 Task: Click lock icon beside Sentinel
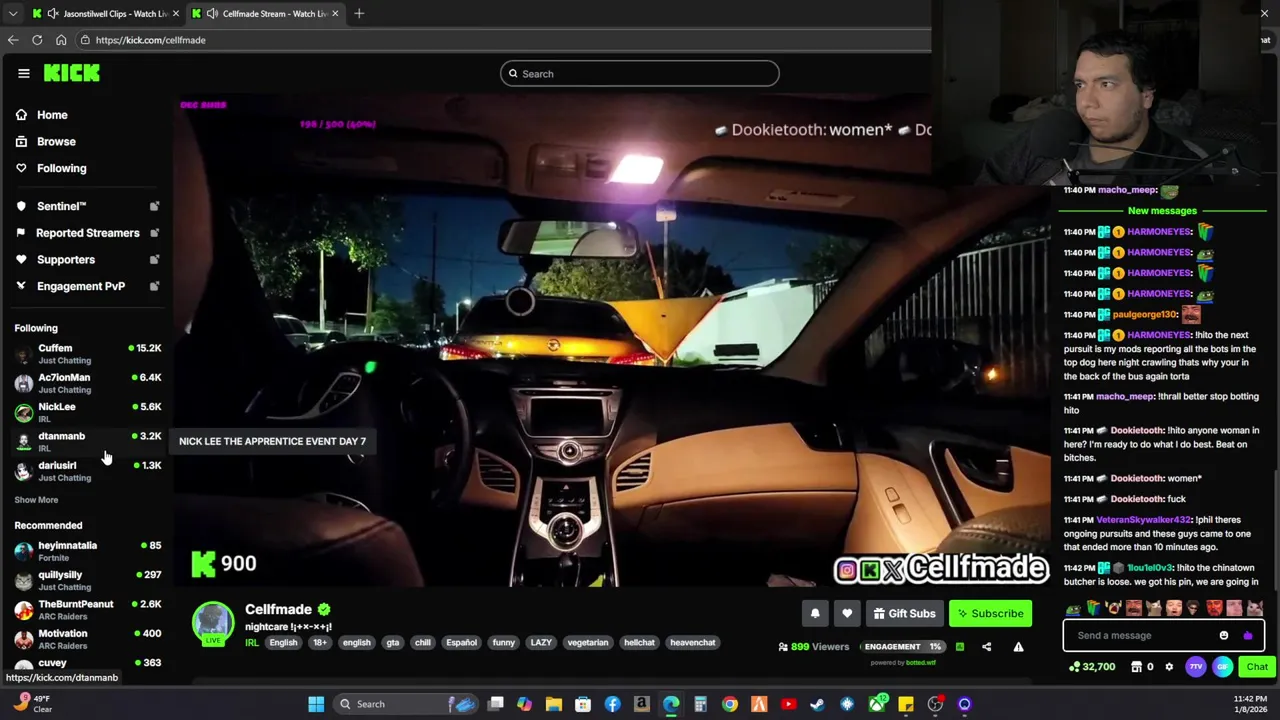click(154, 206)
